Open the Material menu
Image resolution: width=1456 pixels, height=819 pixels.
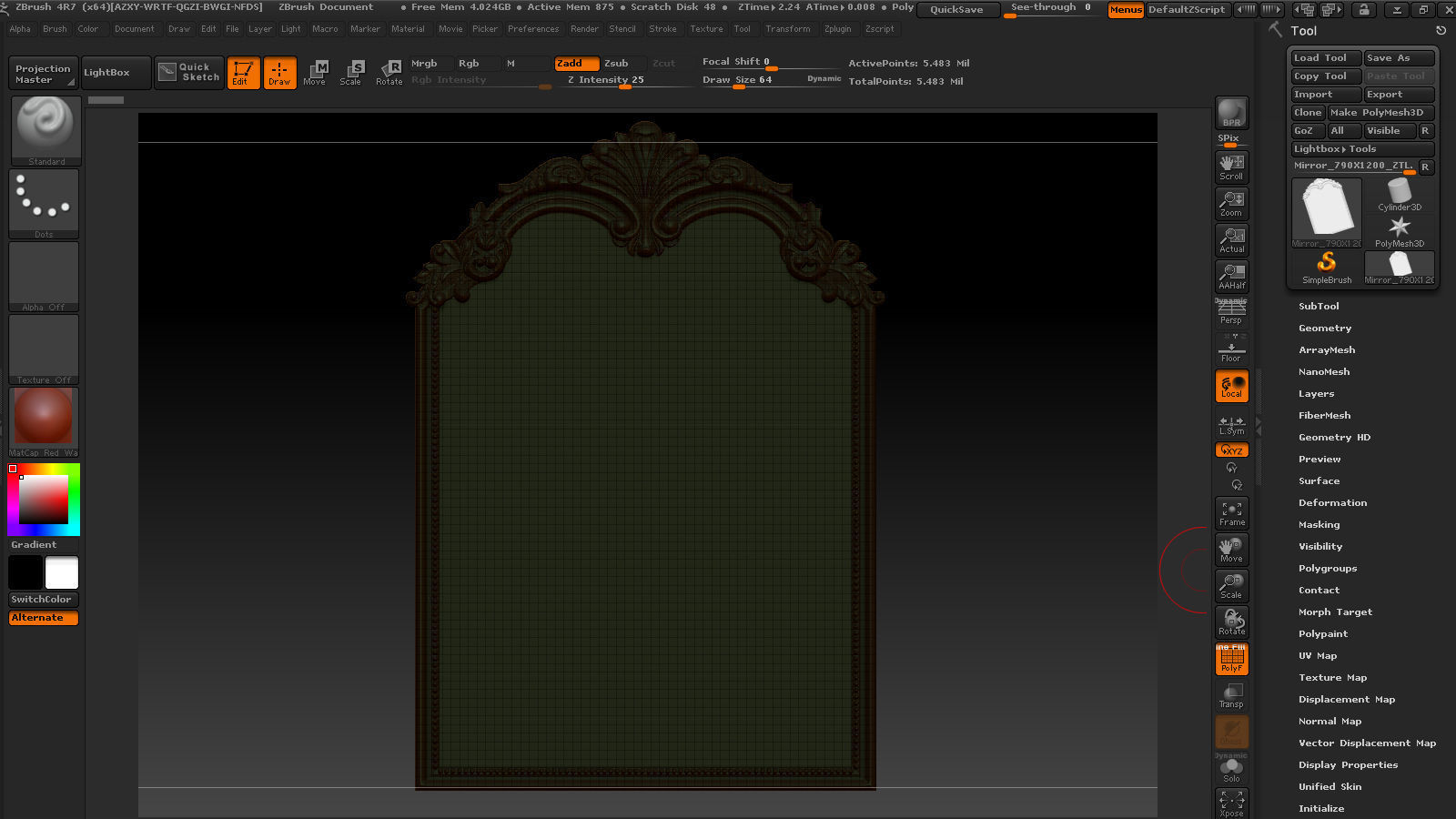pos(408,29)
